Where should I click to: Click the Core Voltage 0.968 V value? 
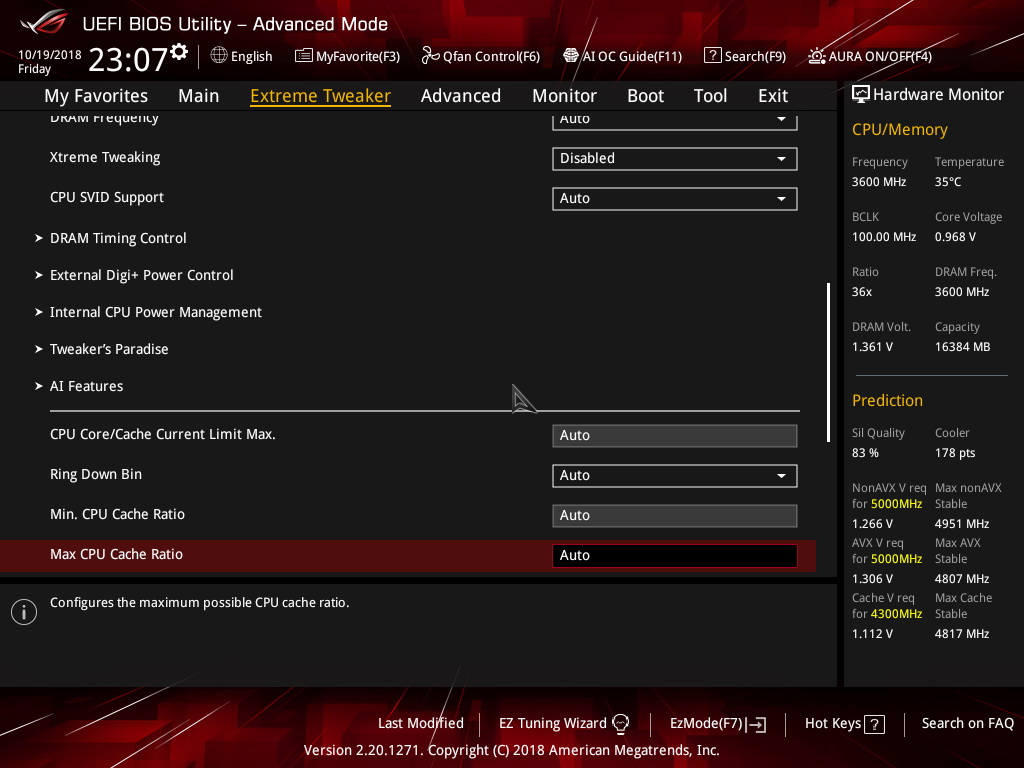pos(955,237)
